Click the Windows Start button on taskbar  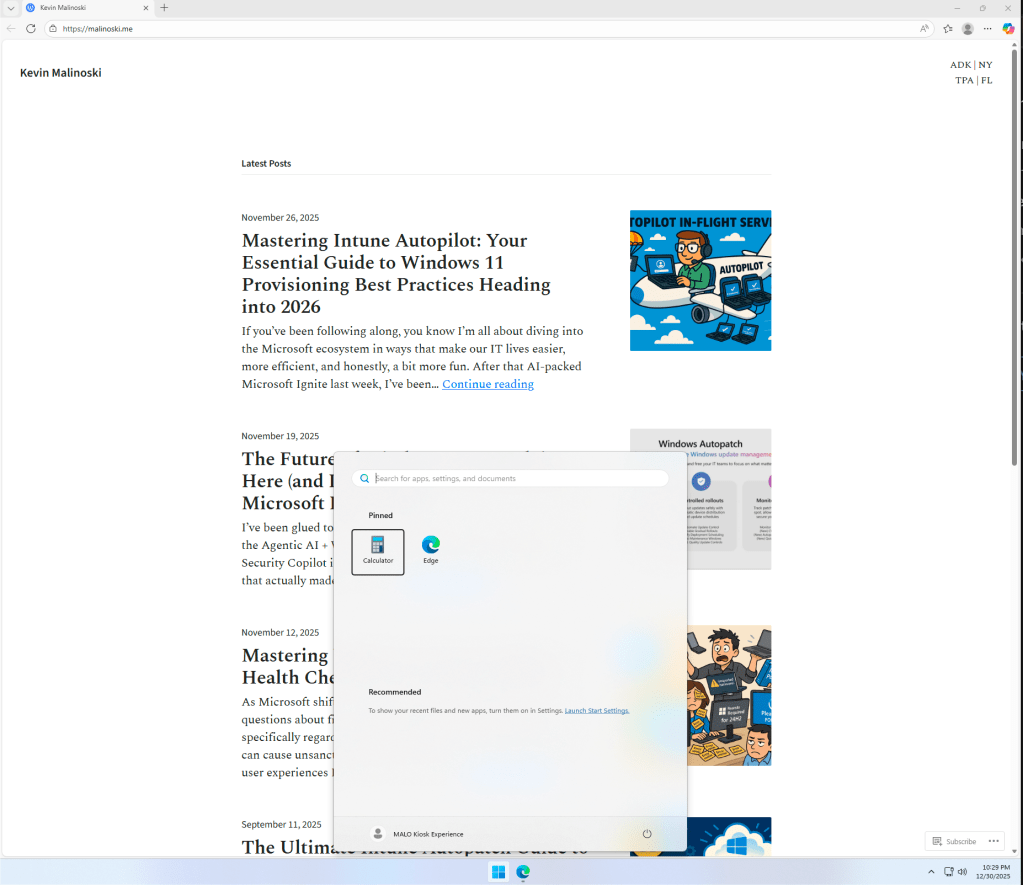pos(498,872)
